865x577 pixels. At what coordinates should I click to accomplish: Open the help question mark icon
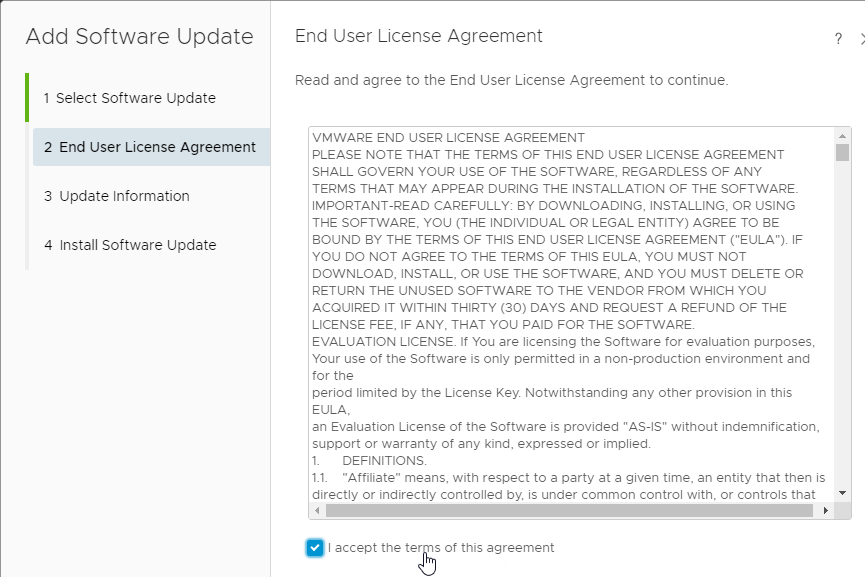coord(838,39)
